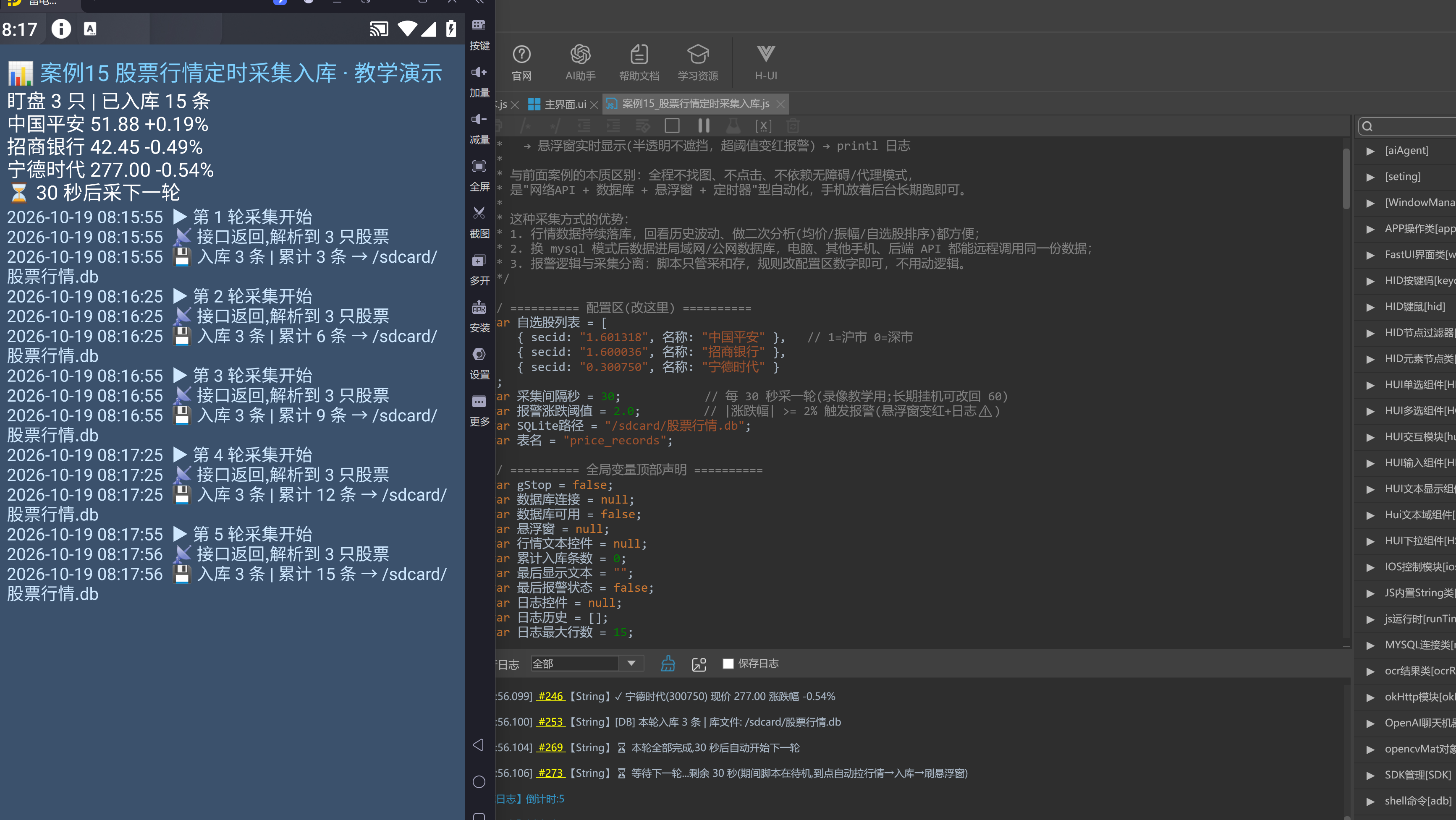
Task: Click the flask test icon
Action: tap(733, 125)
